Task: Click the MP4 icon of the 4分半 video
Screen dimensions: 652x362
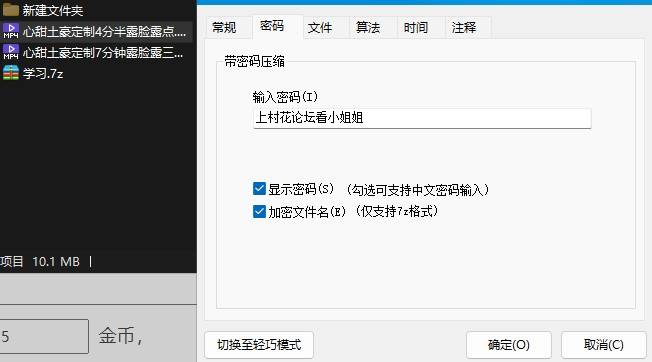Action: 11,31
